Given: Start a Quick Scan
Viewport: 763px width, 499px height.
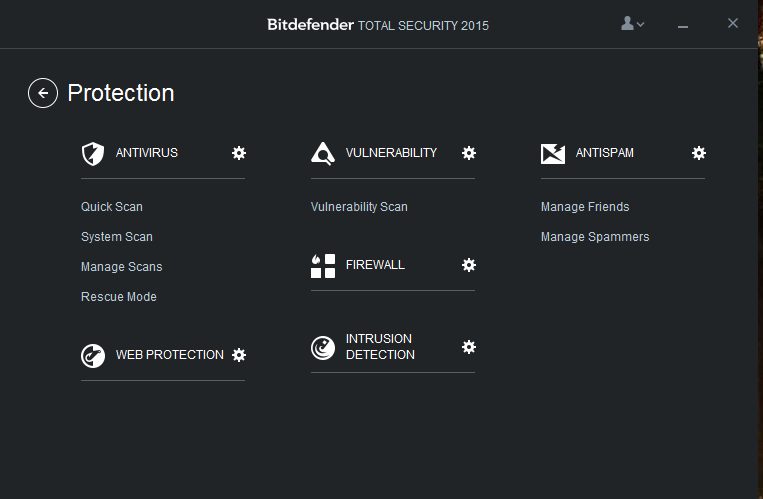Looking at the screenshot, I should 112,207.
